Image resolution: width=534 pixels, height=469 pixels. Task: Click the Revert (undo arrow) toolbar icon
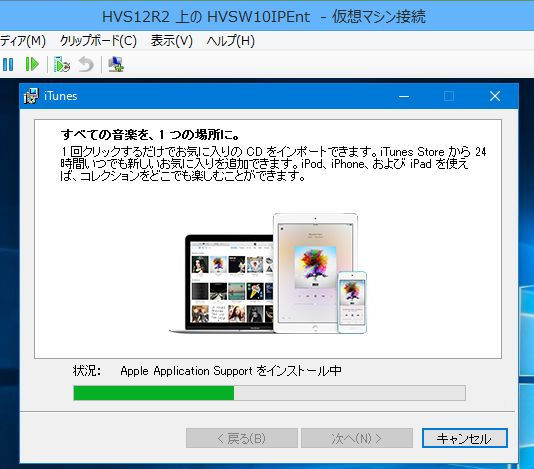point(86,64)
